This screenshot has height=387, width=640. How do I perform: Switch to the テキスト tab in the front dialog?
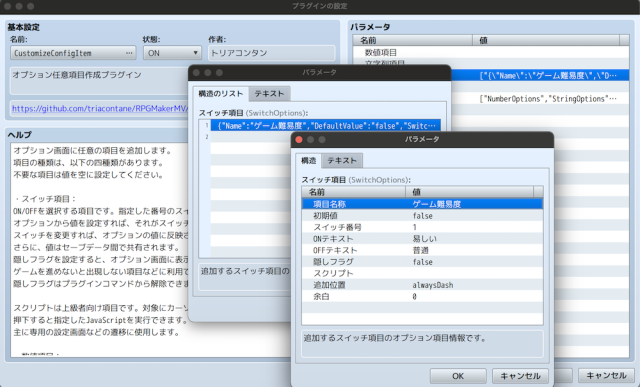(342, 161)
